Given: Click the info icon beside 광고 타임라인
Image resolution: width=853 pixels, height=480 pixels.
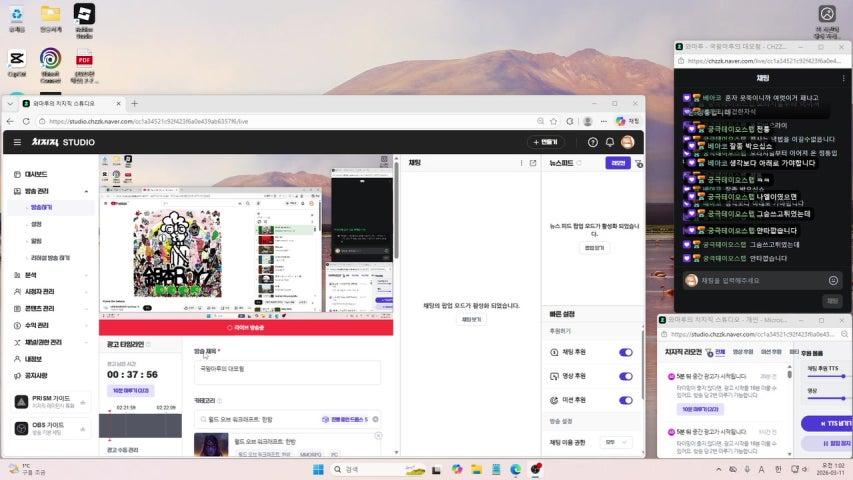Looking at the screenshot, I should 149,344.
